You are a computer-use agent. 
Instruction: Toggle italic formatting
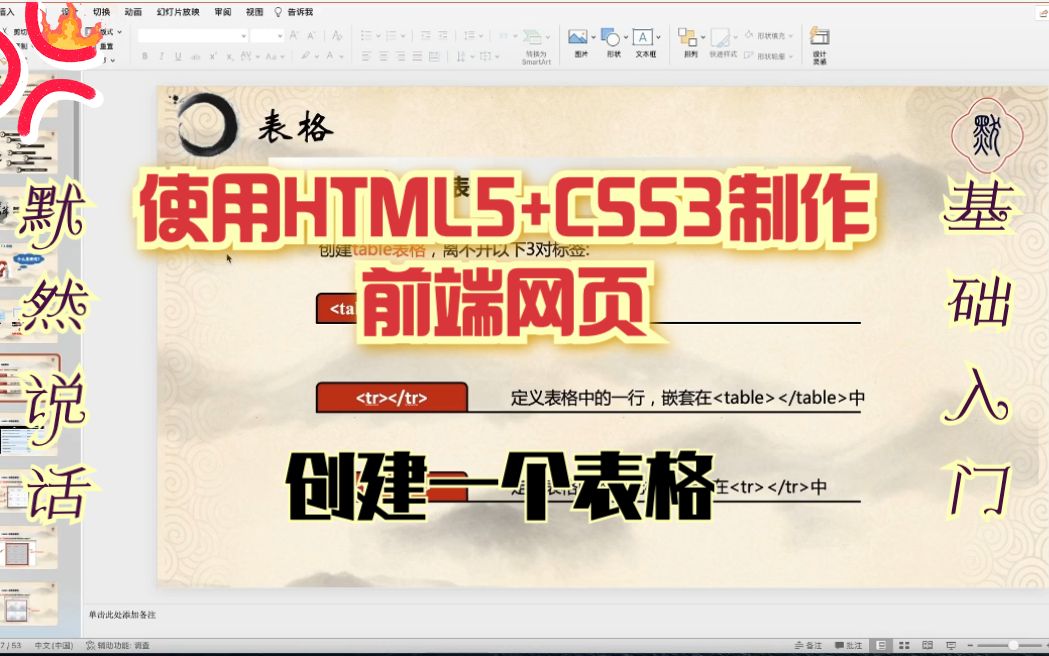tap(161, 56)
